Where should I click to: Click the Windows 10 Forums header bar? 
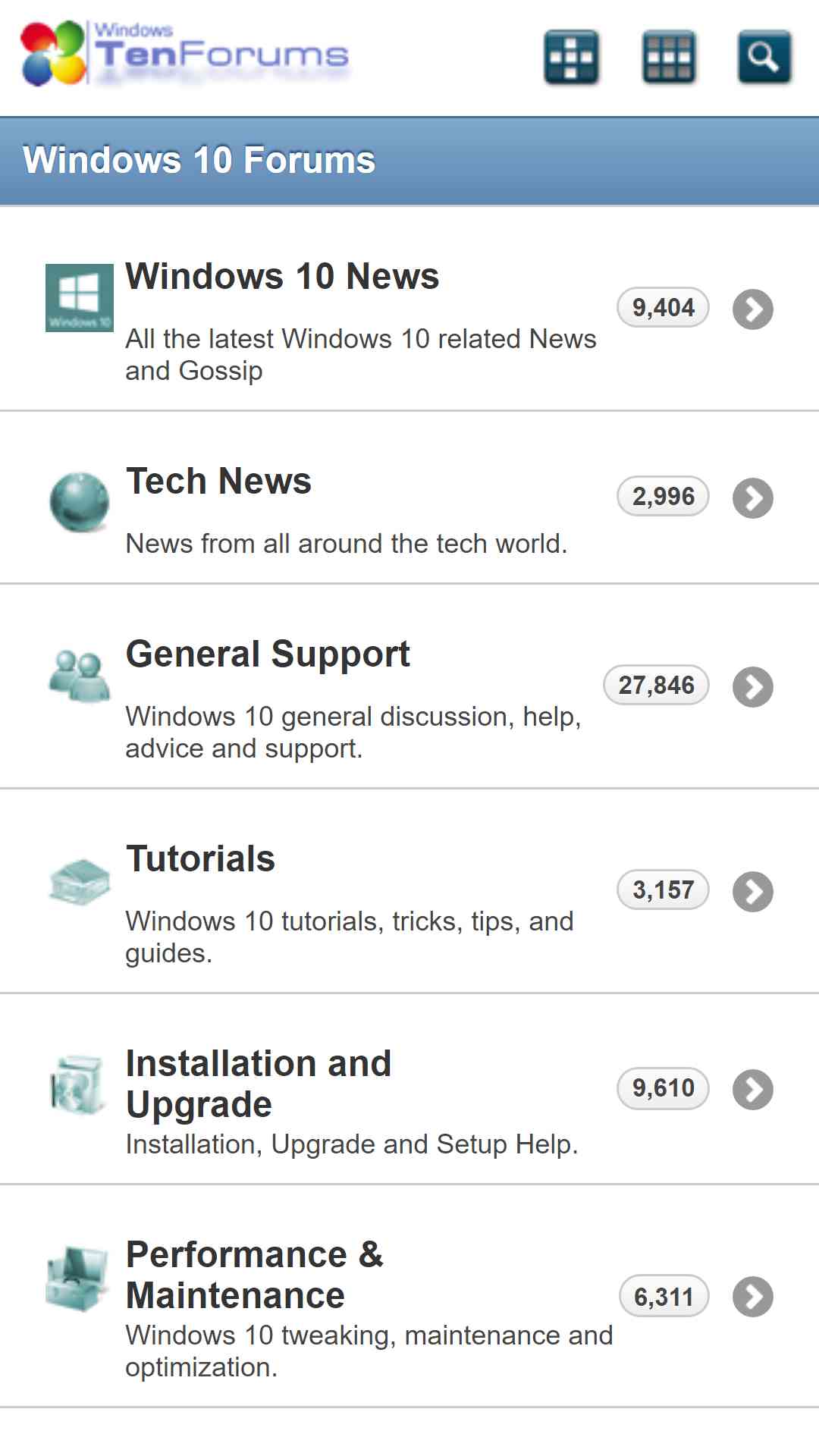pos(409,161)
